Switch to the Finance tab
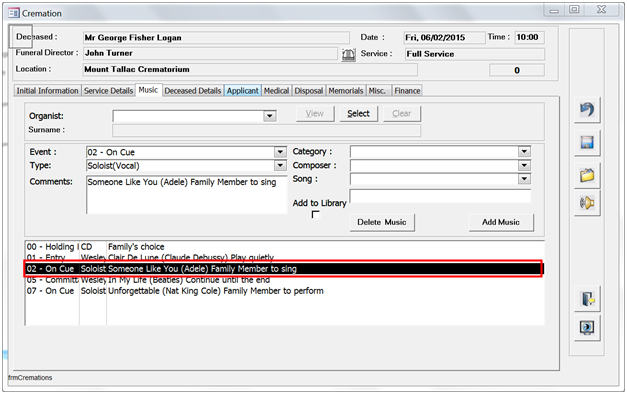The width and height of the screenshot is (627, 394). (x=407, y=91)
